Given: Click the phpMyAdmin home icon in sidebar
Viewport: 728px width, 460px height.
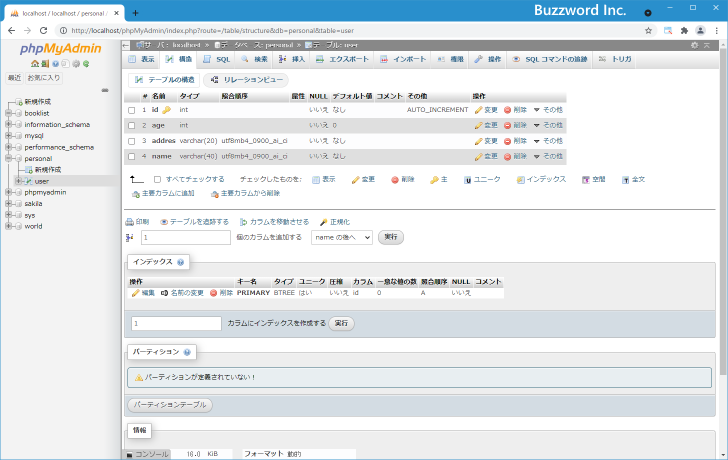Looking at the screenshot, I should coord(33,63).
